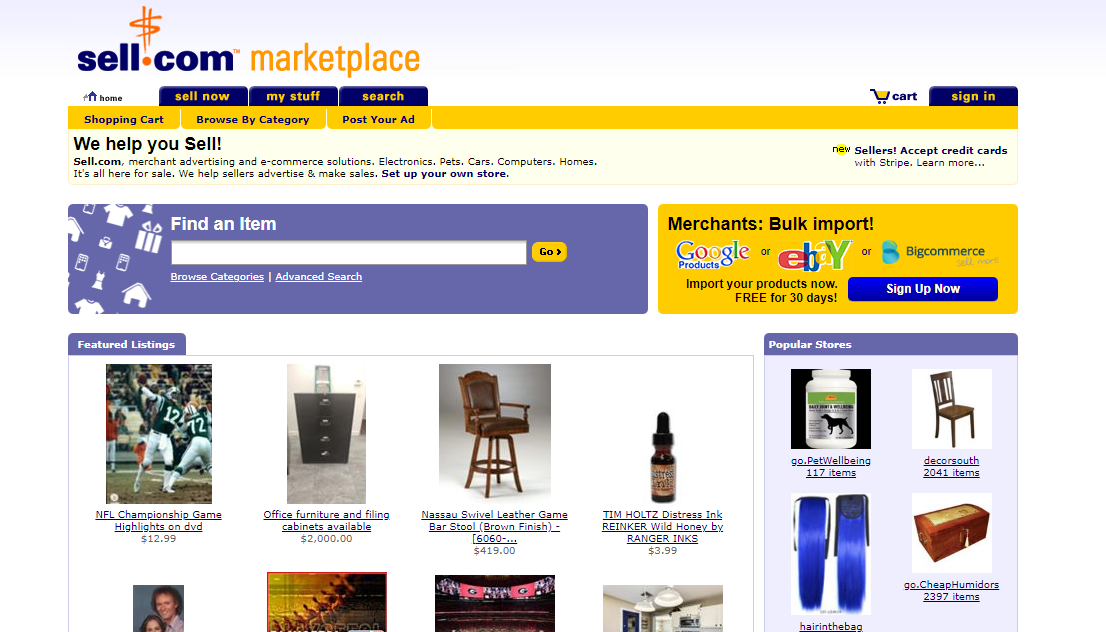Screen dimensions: 1106x632
Task: Click the sign in button
Action: tap(973, 96)
